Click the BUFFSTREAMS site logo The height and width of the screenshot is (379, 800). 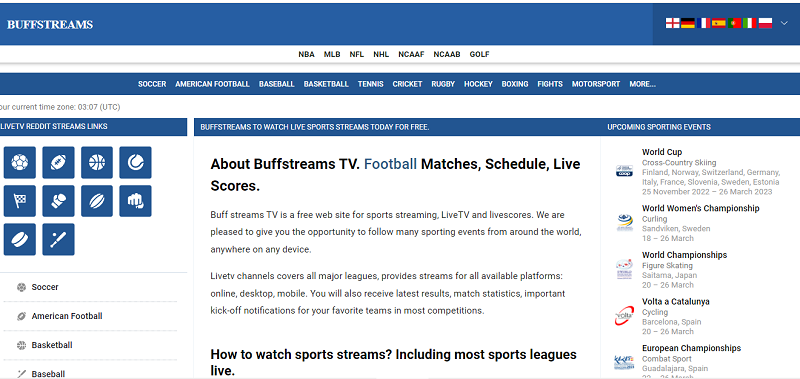point(50,24)
